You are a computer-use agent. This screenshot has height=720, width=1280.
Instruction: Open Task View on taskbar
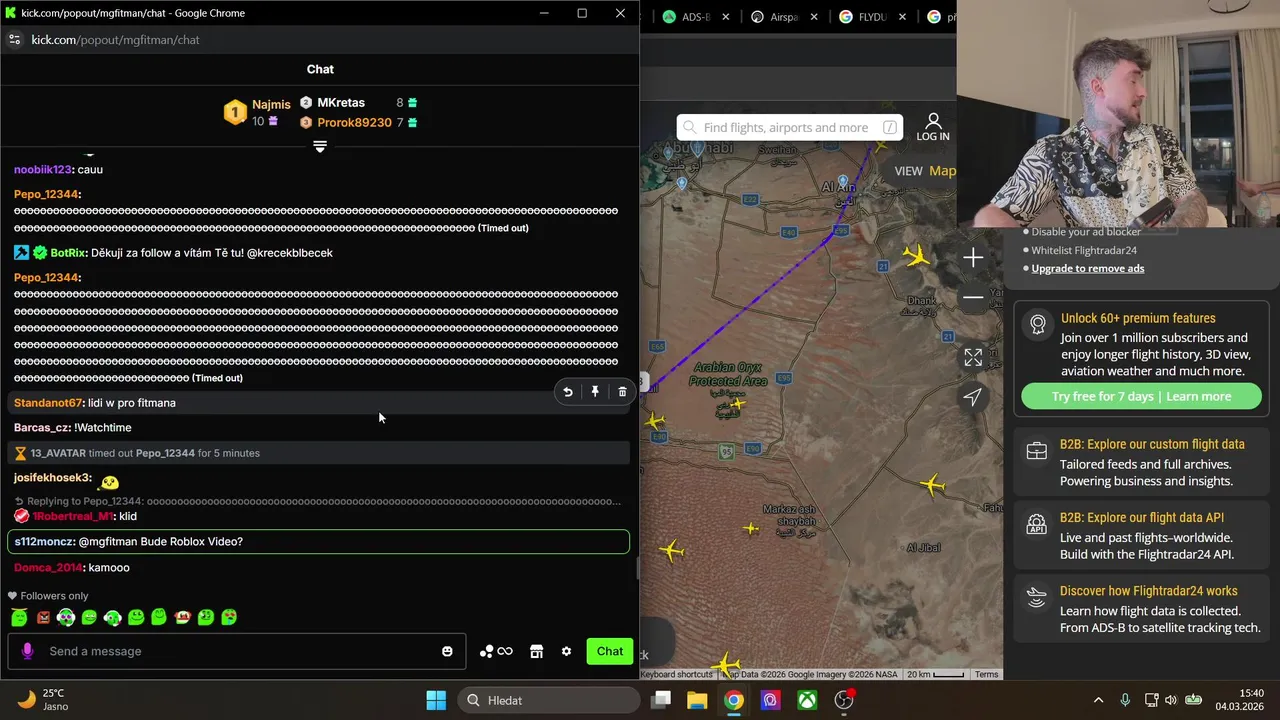[661, 700]
